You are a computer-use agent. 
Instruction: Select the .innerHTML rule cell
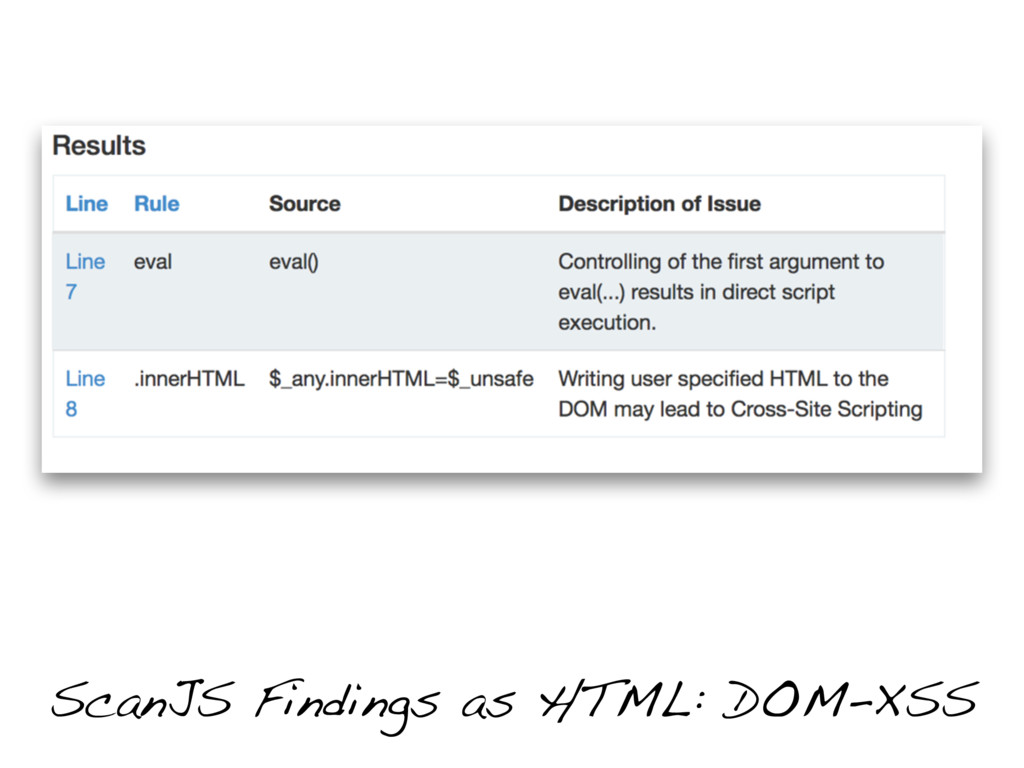[189, 379]
